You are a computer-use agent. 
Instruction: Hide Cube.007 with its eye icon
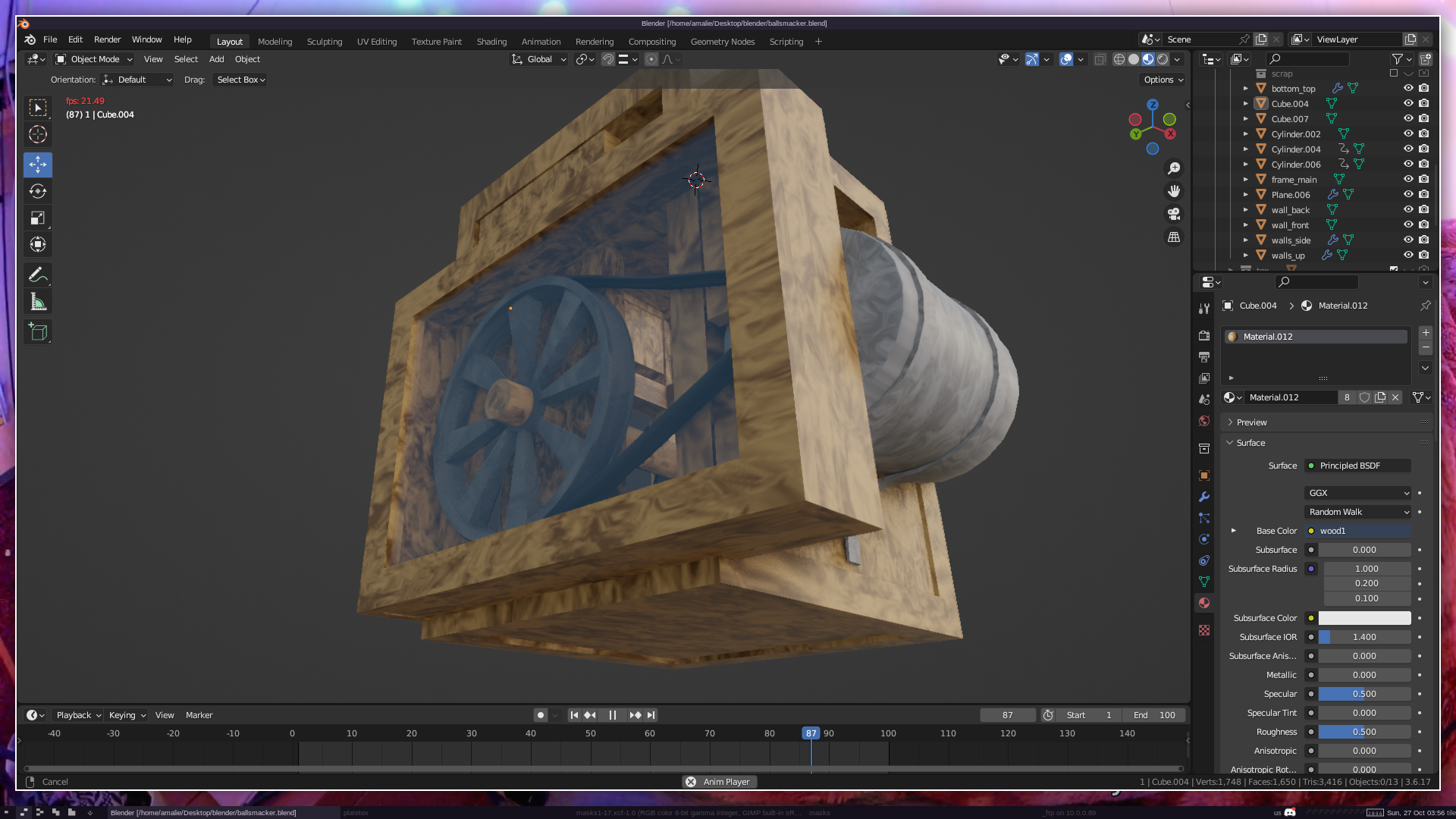tap(1408, 119)
